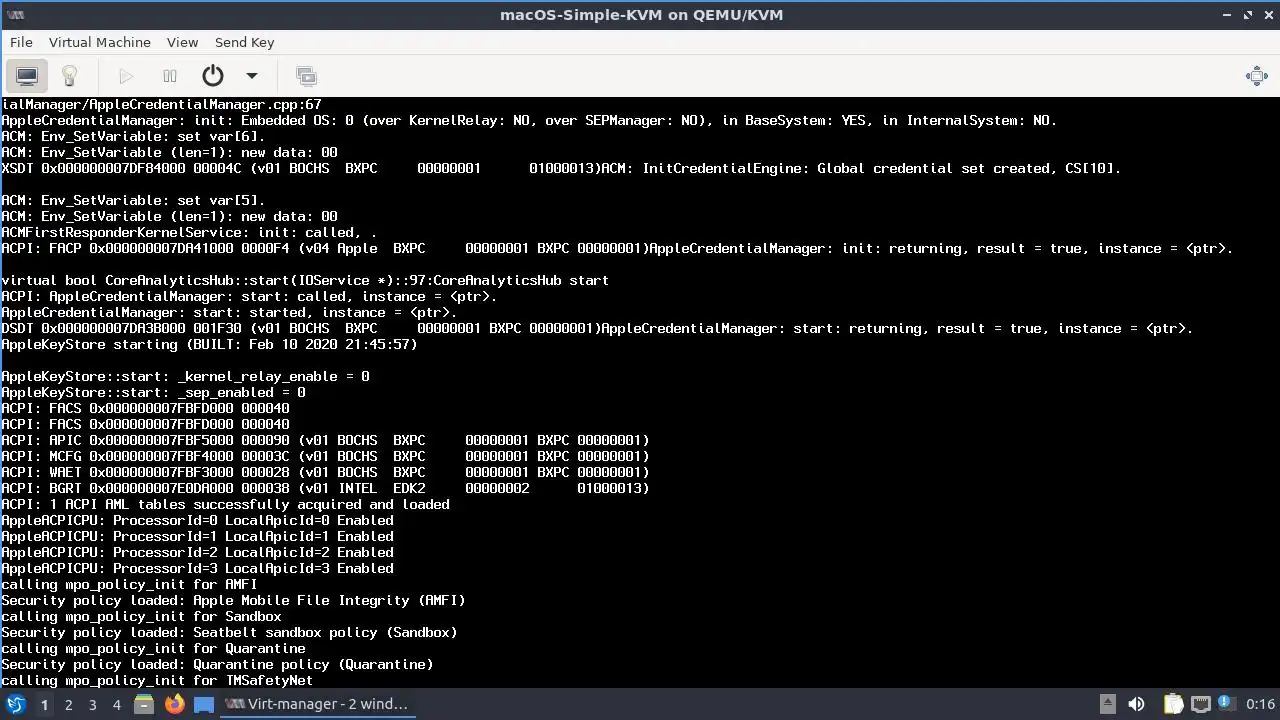Show the graphical console view
The image size is (1280, 720).
(27, 76)
